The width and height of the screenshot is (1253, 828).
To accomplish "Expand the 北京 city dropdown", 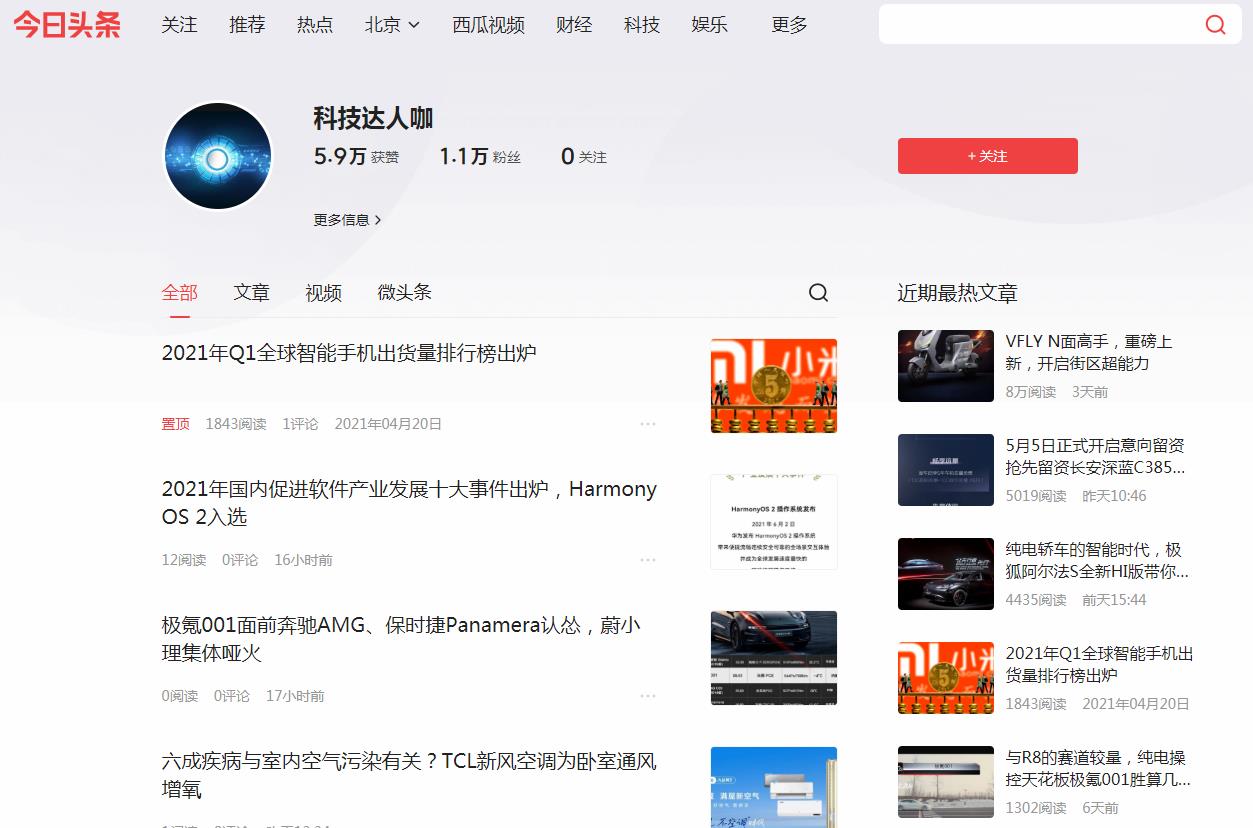I will [x=392, y=25].
